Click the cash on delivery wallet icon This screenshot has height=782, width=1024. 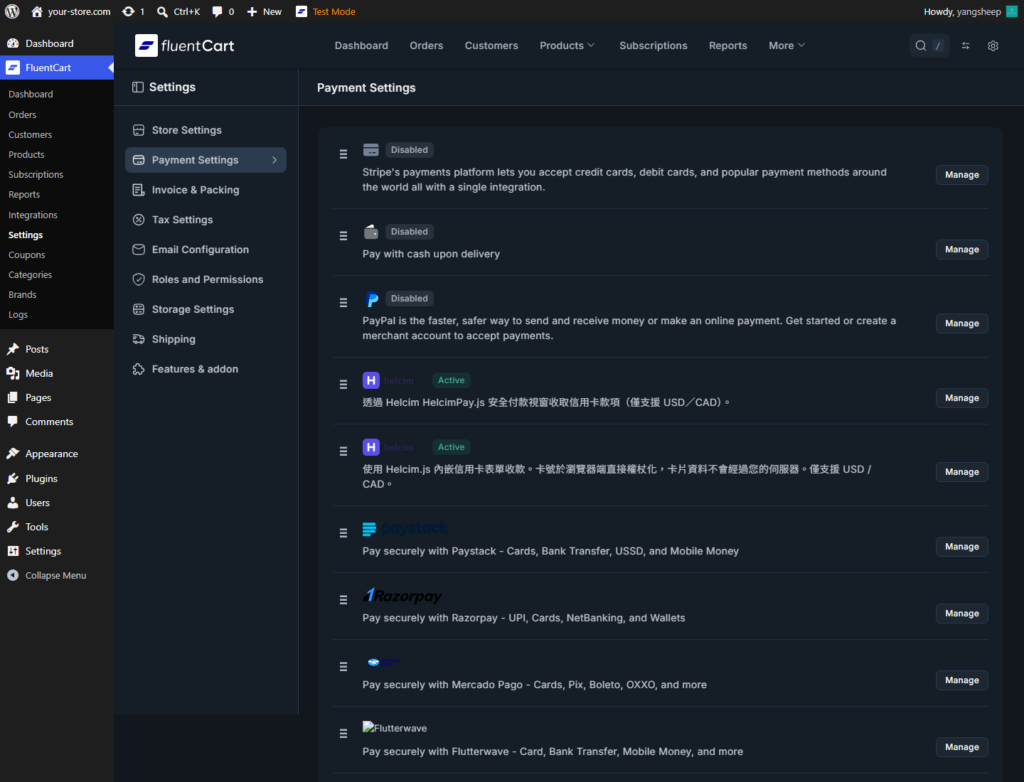(371, 231)
